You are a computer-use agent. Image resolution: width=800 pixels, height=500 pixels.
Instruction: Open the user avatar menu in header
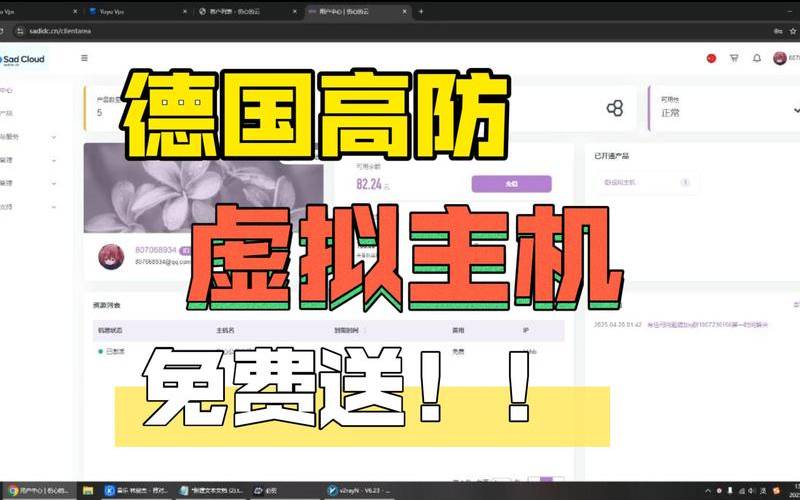780,58
